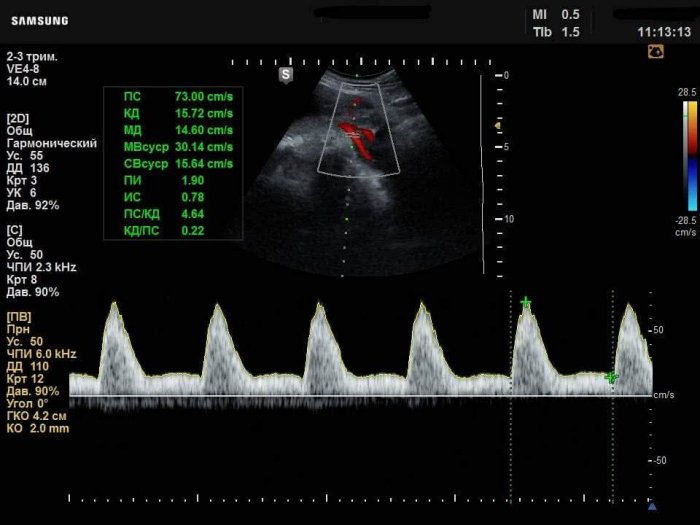Click the S probe orientation marker

coord(286,74)
